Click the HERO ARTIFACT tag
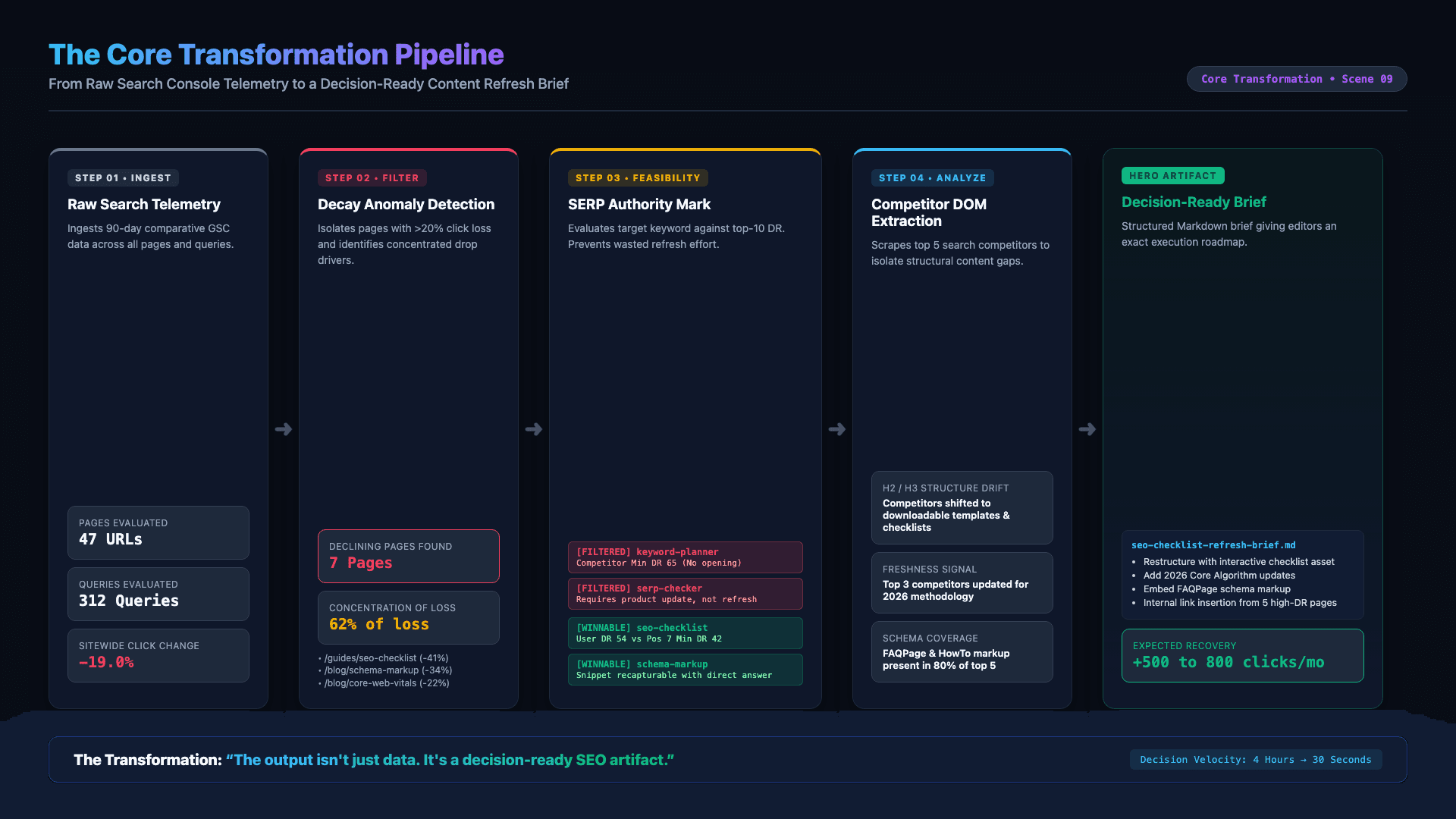Screen dimensions: 1456x819 (1173, 176)
